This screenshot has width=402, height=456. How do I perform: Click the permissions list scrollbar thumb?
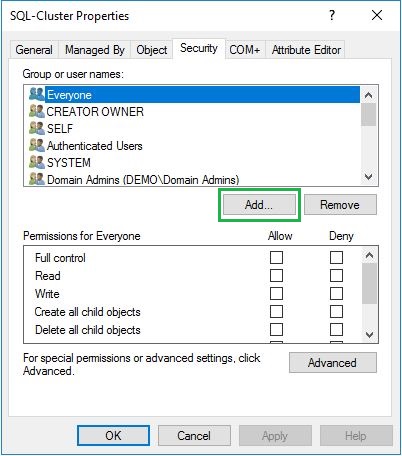click(x=369, y=284)
